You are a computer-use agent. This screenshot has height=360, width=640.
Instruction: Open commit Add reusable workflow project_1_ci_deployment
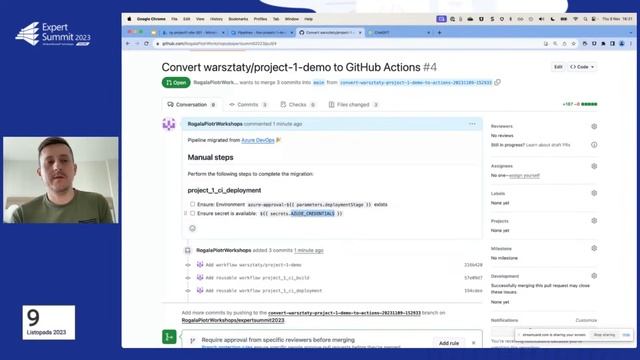click(264, 291)
